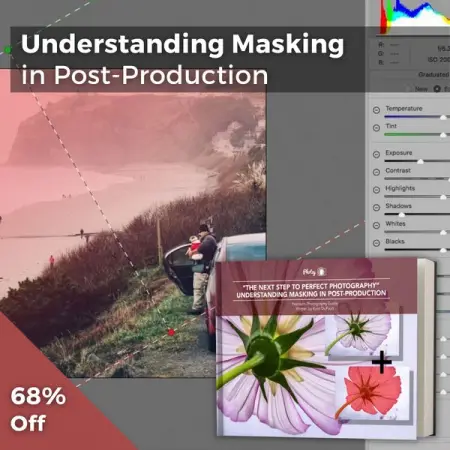Click the Whites label
This screenshot has height=450, width=450.
395,223
